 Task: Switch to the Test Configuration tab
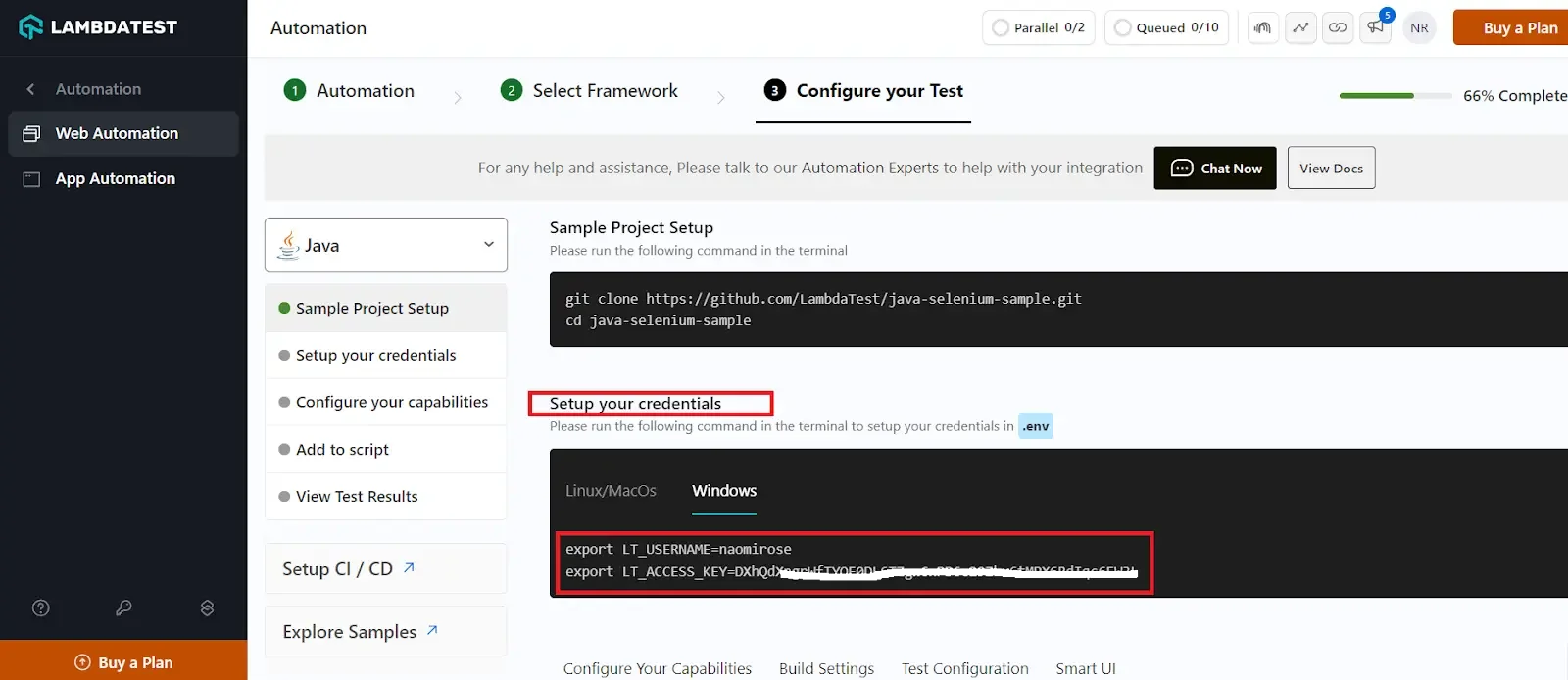[x=964, y=668]
